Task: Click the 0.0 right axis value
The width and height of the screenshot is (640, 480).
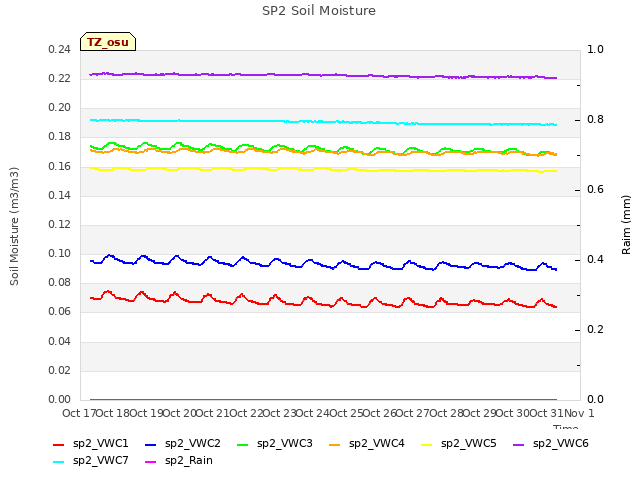Action: click(595, 399)
